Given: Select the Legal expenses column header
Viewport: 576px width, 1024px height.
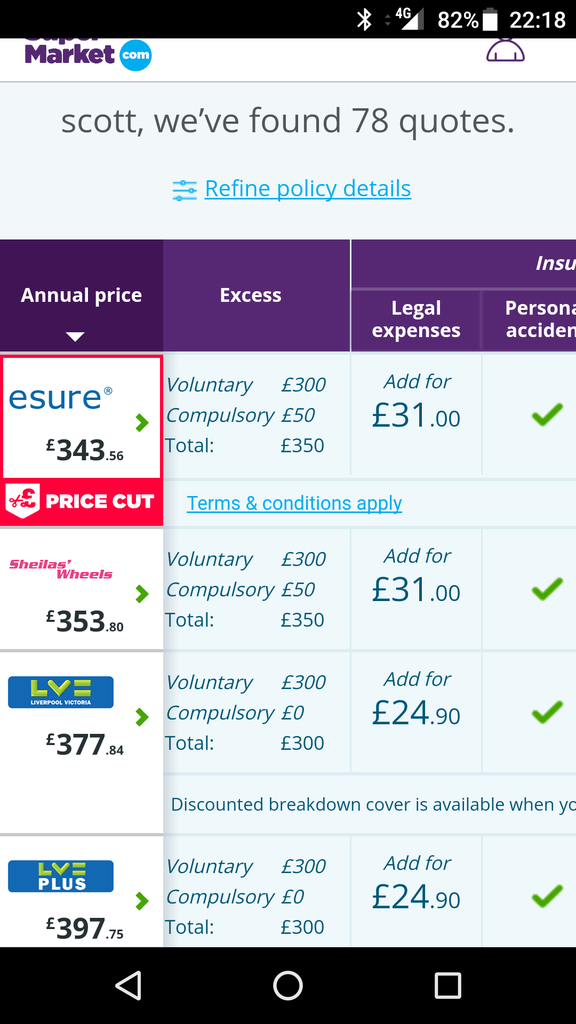Looking at the screenshot, I should 416,319.
